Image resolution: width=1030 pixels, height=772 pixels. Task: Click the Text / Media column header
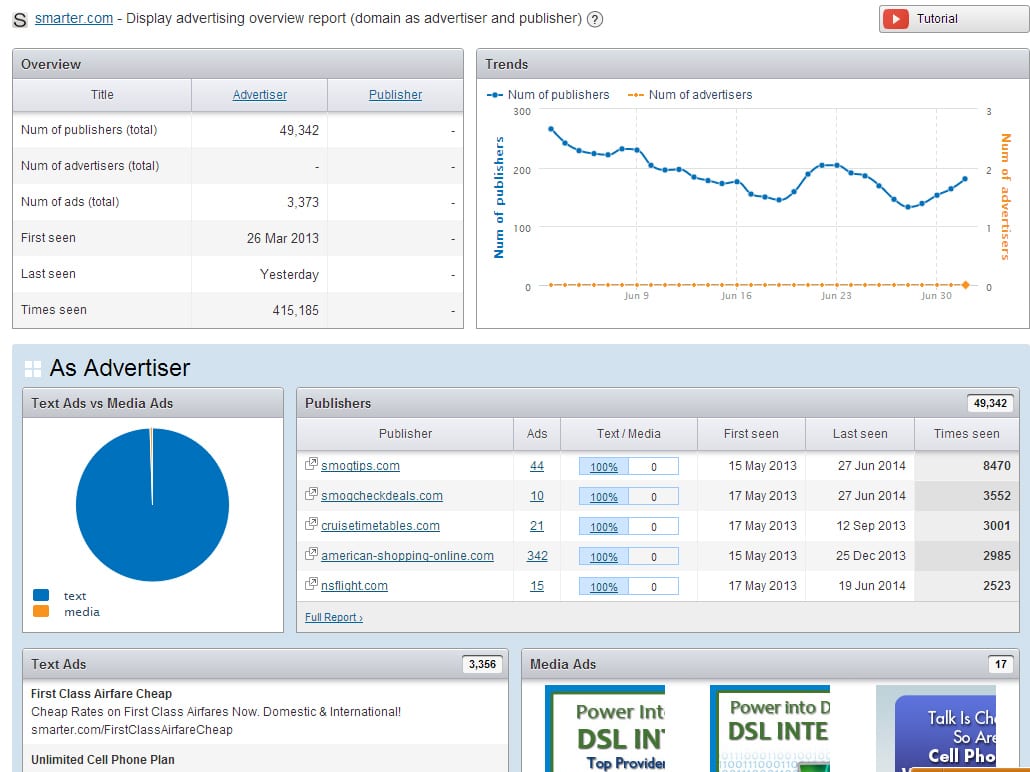[x=629, y=434]
